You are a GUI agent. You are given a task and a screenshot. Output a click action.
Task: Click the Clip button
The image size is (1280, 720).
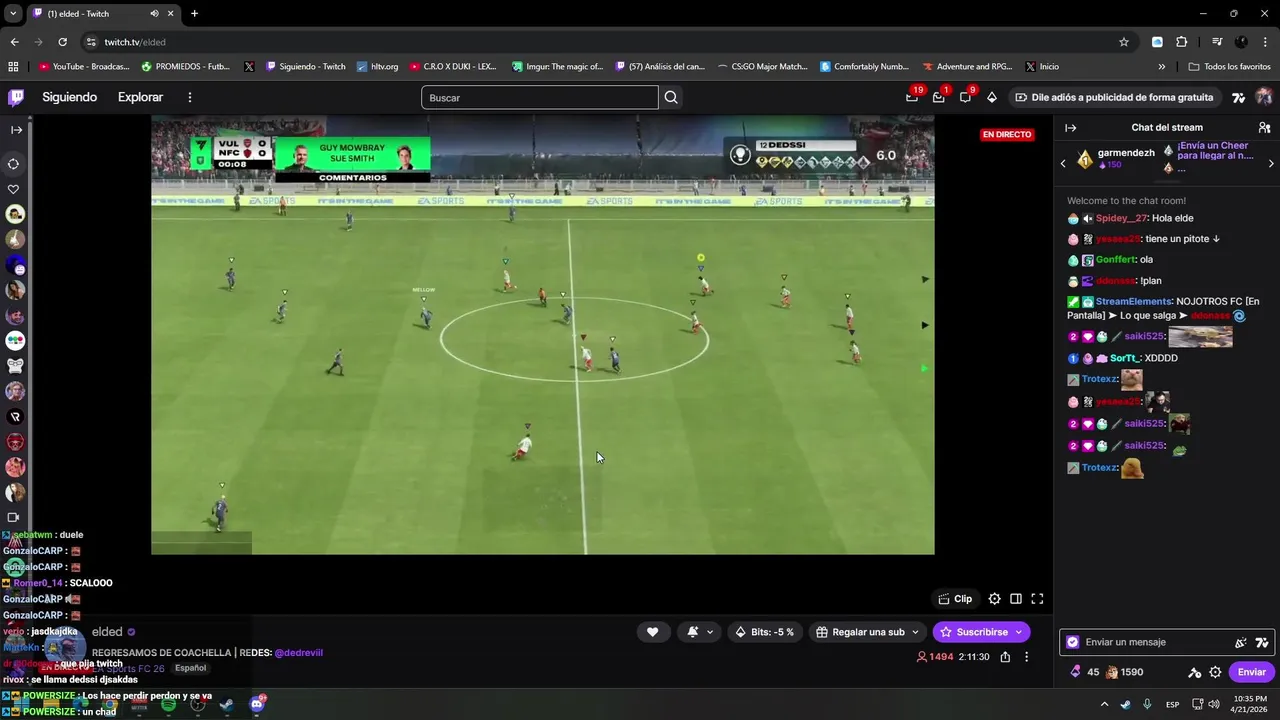[955, 599]
